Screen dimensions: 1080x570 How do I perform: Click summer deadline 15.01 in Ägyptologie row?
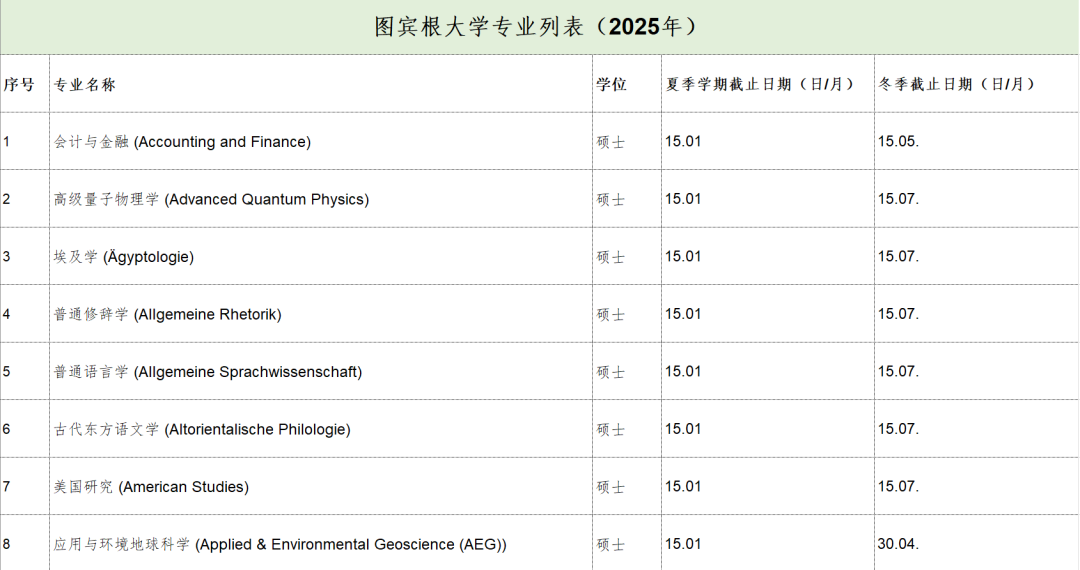[x=683, y=257]
